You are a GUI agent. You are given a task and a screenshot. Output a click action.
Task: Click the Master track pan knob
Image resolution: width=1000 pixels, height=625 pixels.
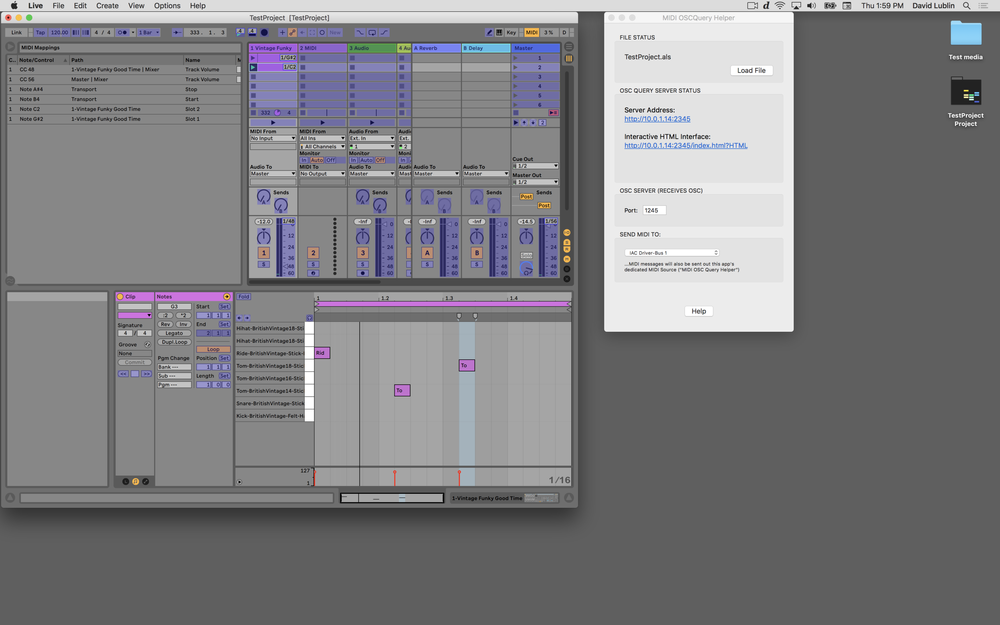coord(526,237)
